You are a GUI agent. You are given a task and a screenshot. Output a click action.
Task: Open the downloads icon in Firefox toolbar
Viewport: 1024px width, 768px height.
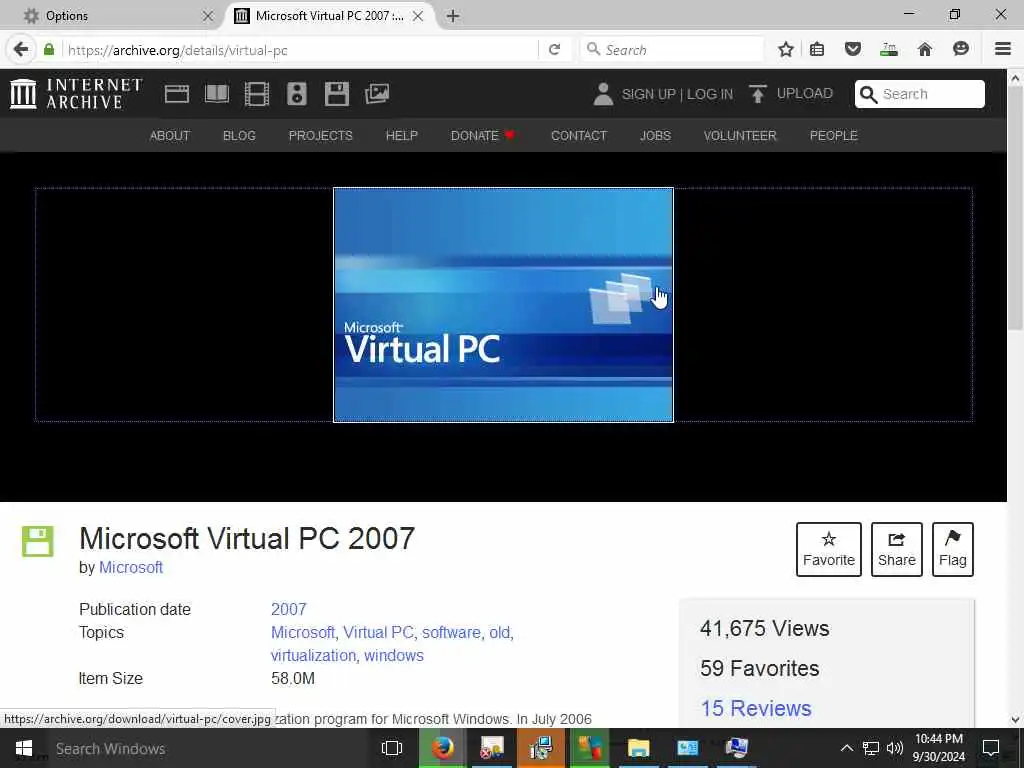pos(888,50)
